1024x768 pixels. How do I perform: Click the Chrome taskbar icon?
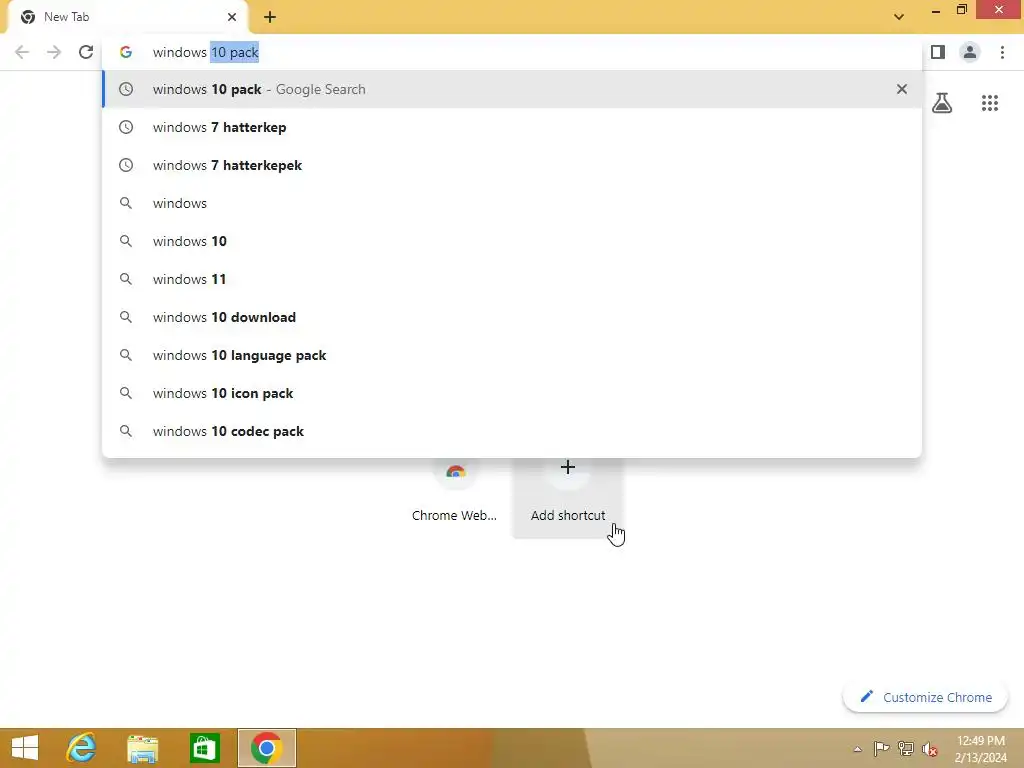266,748
